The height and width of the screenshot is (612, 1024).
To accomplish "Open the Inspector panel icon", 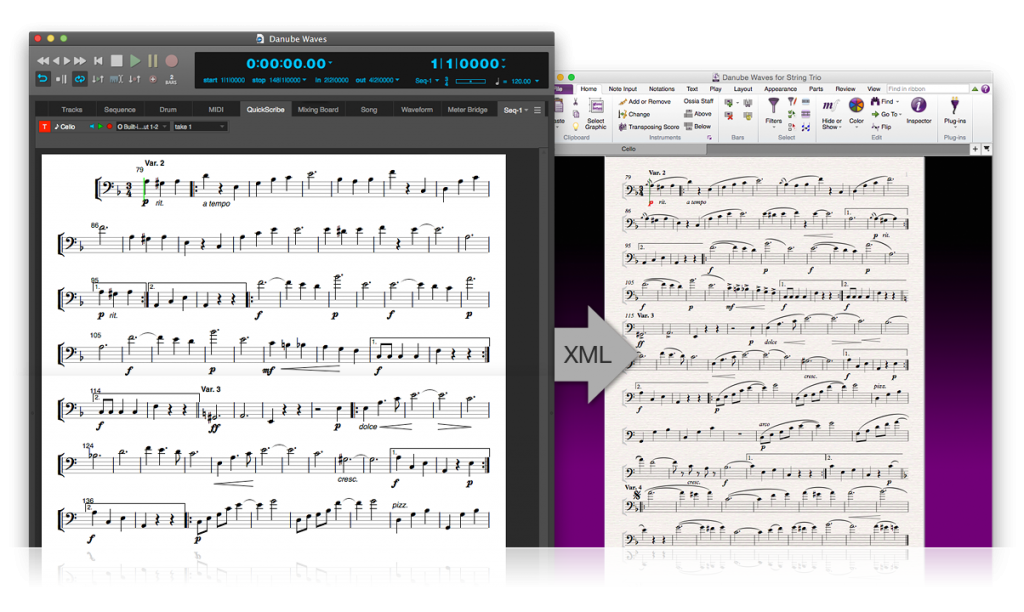I will point(918,106).
